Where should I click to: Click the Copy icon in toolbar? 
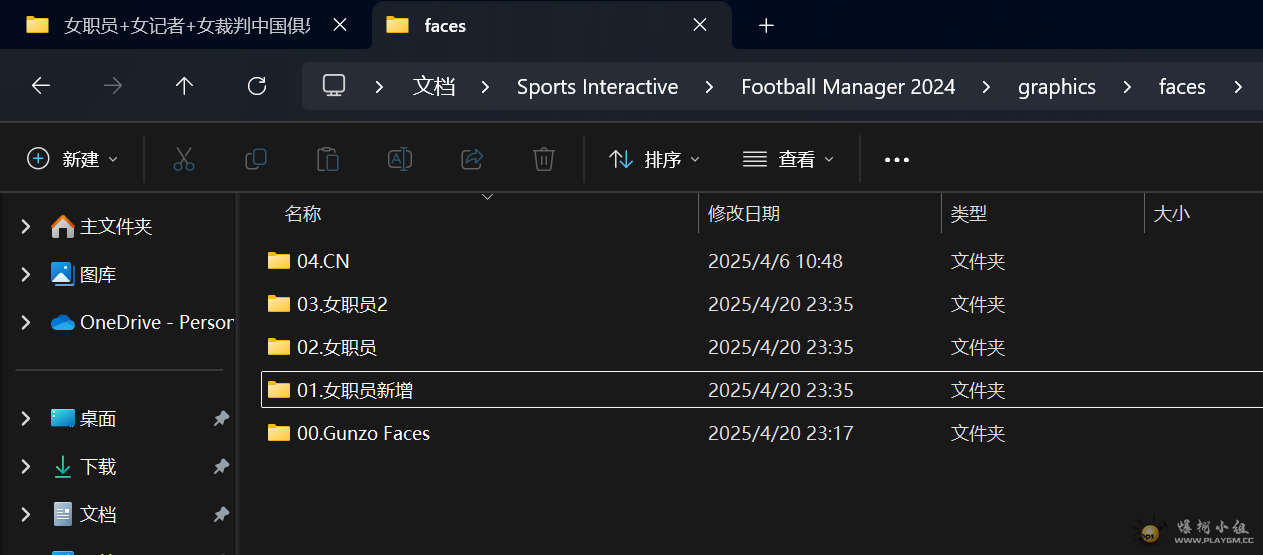click(256, 159)
